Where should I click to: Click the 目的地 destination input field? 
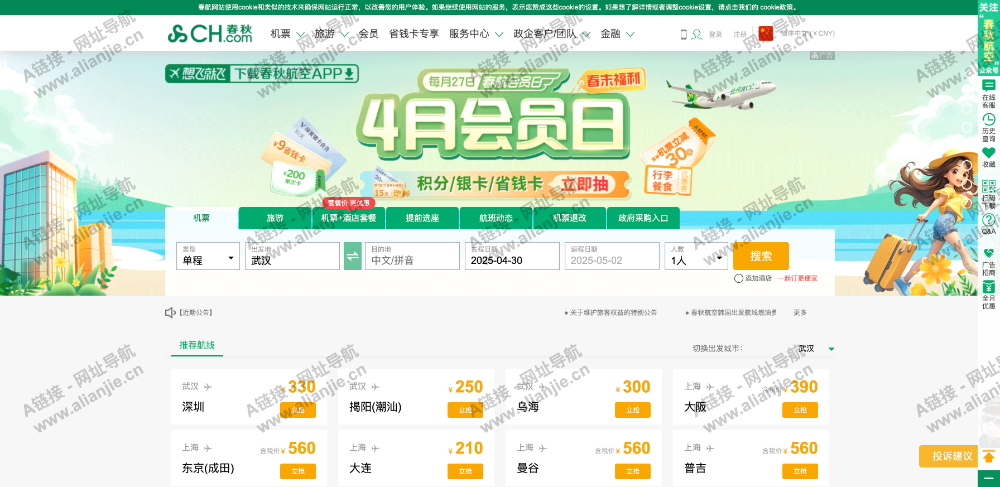[x=412, y=256]
